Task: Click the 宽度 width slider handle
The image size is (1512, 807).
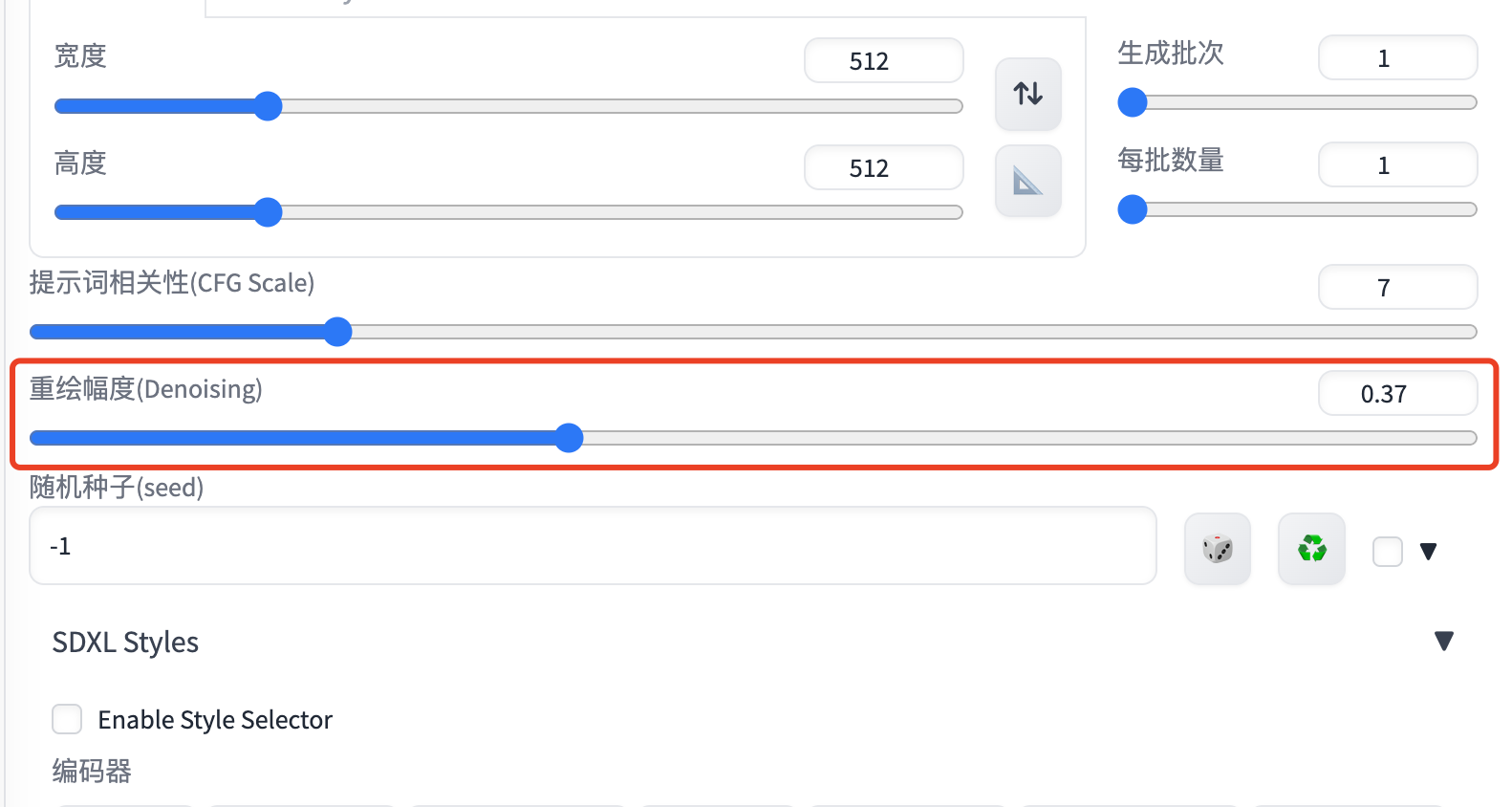Action: pyautogui.click(x=269, y=106)
